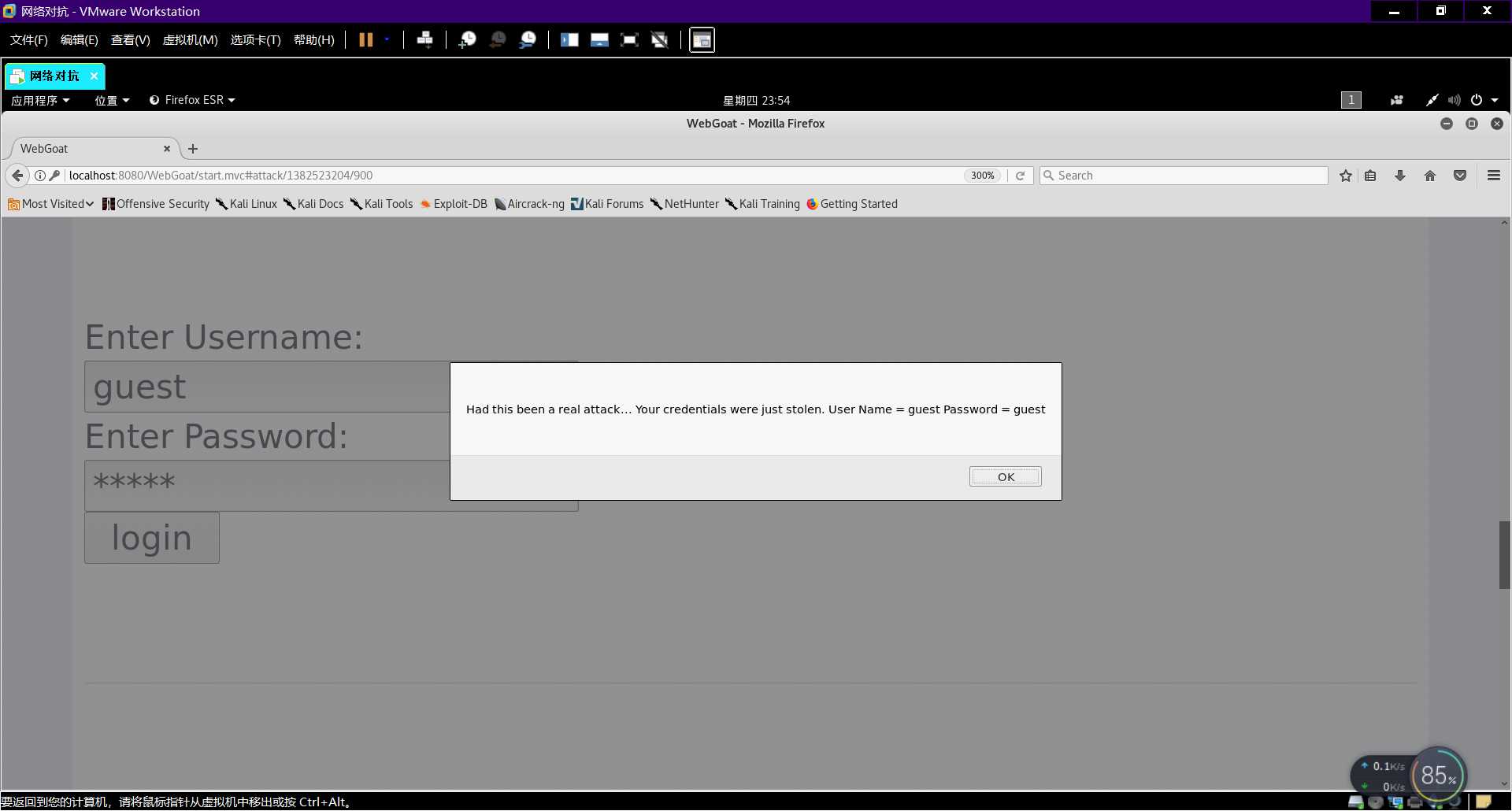The width and height of the screenshot is (1512, 811).
Task: Click OK in the stolen credentials alert
Action: coord(1006,476)
